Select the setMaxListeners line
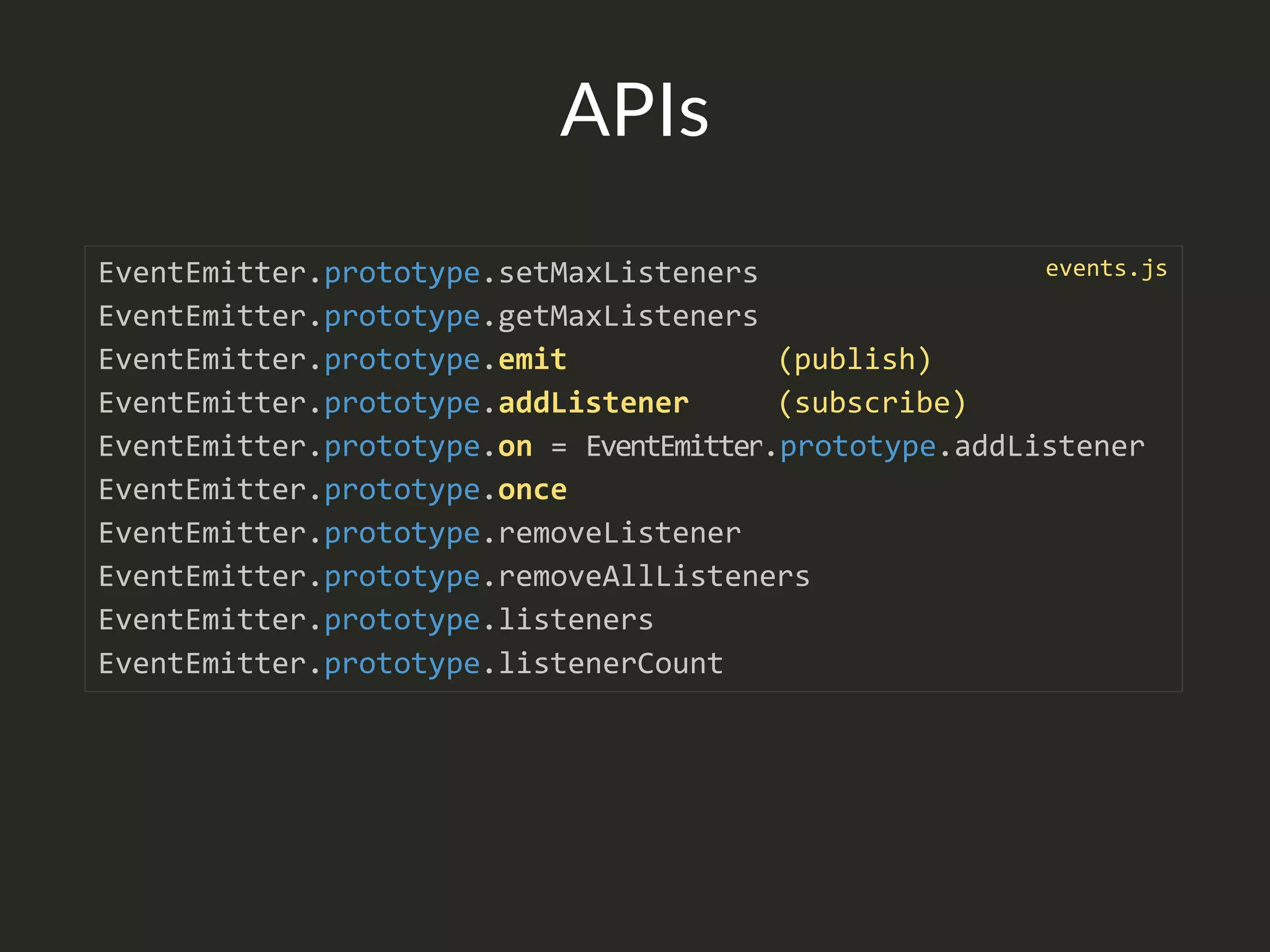 pos(429,273)
